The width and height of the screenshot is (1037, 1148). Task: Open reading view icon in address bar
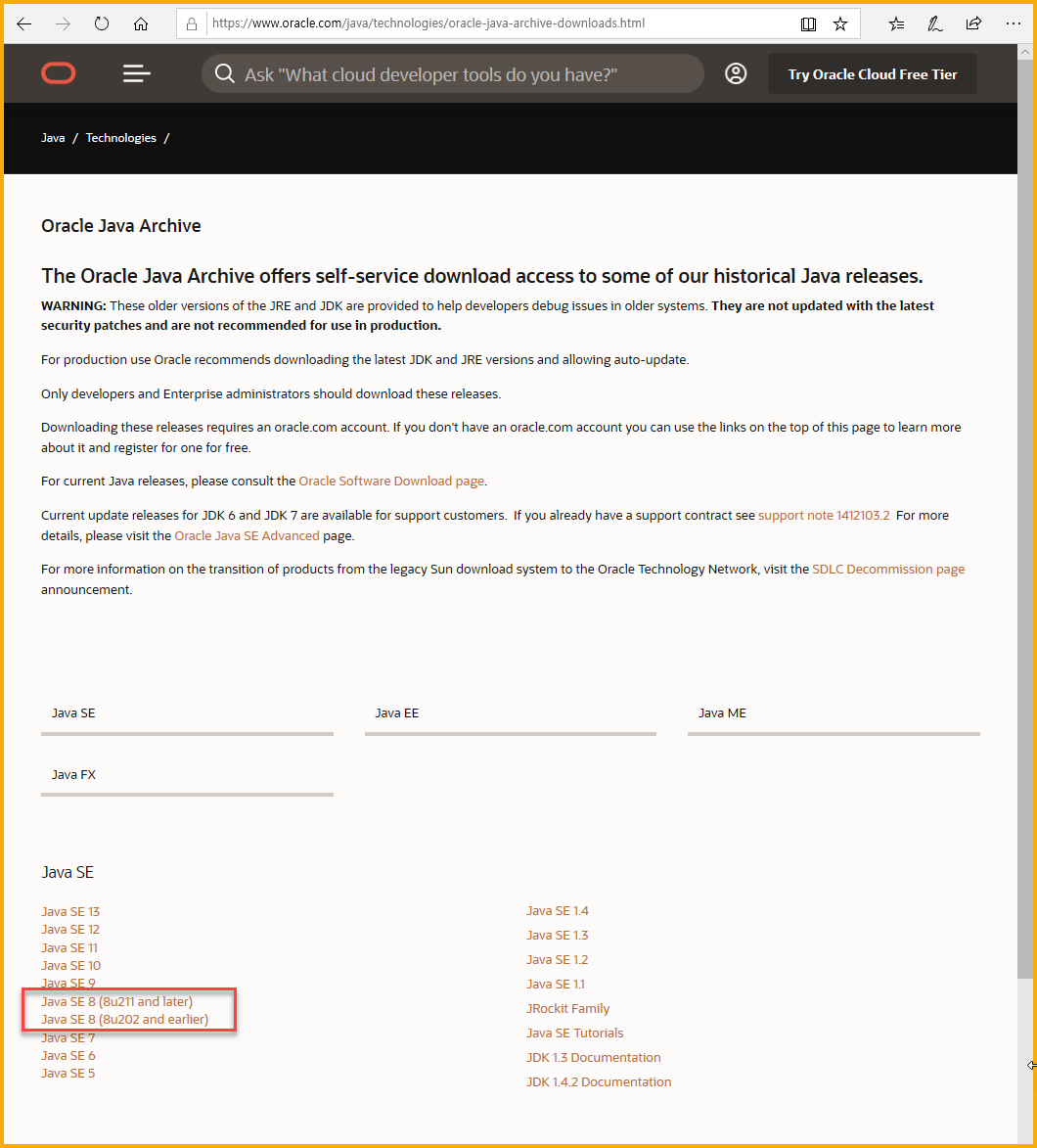(x=808, y=24)
